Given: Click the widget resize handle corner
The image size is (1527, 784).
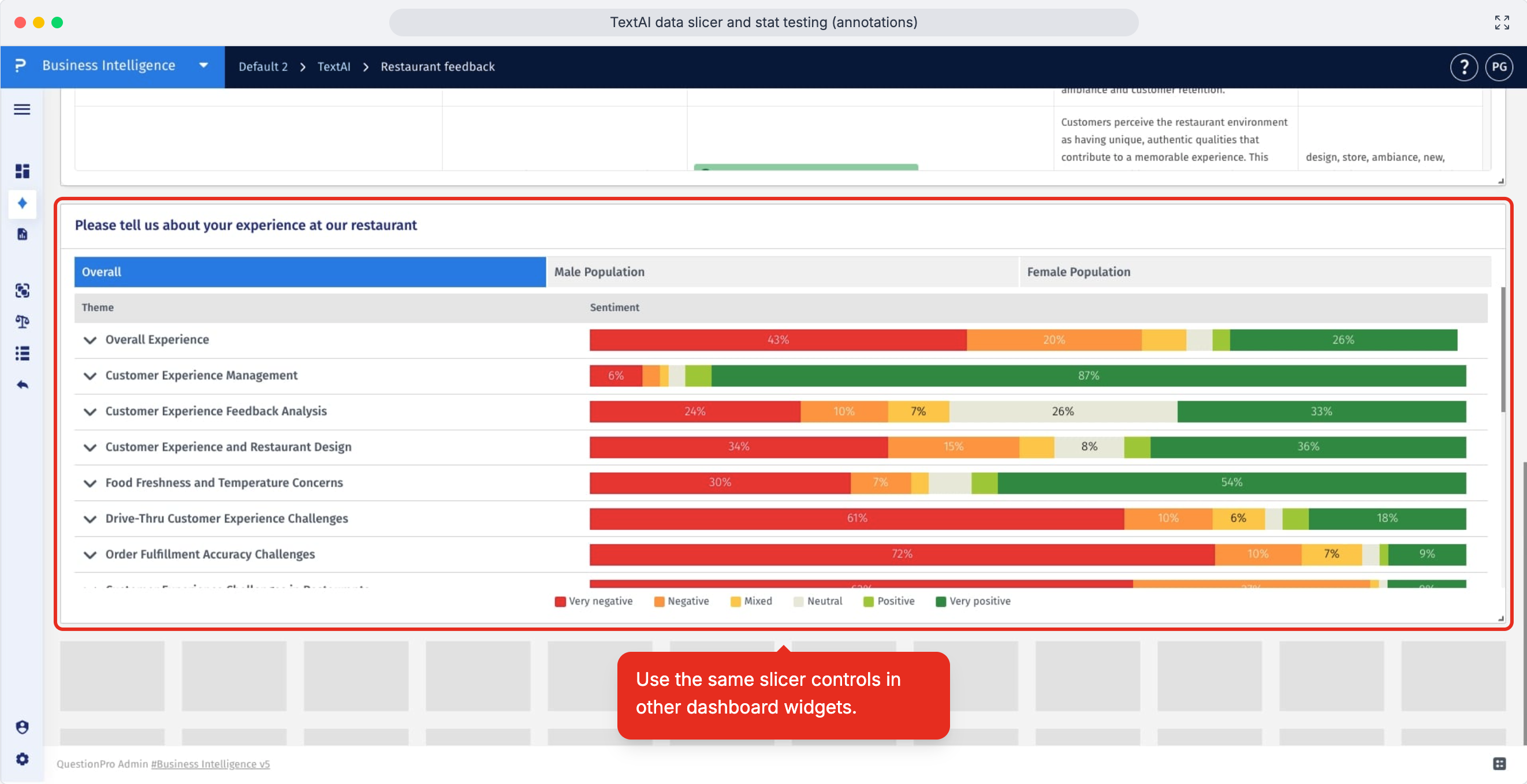Looking at the screenshot, I should (x=1500, y=618).
